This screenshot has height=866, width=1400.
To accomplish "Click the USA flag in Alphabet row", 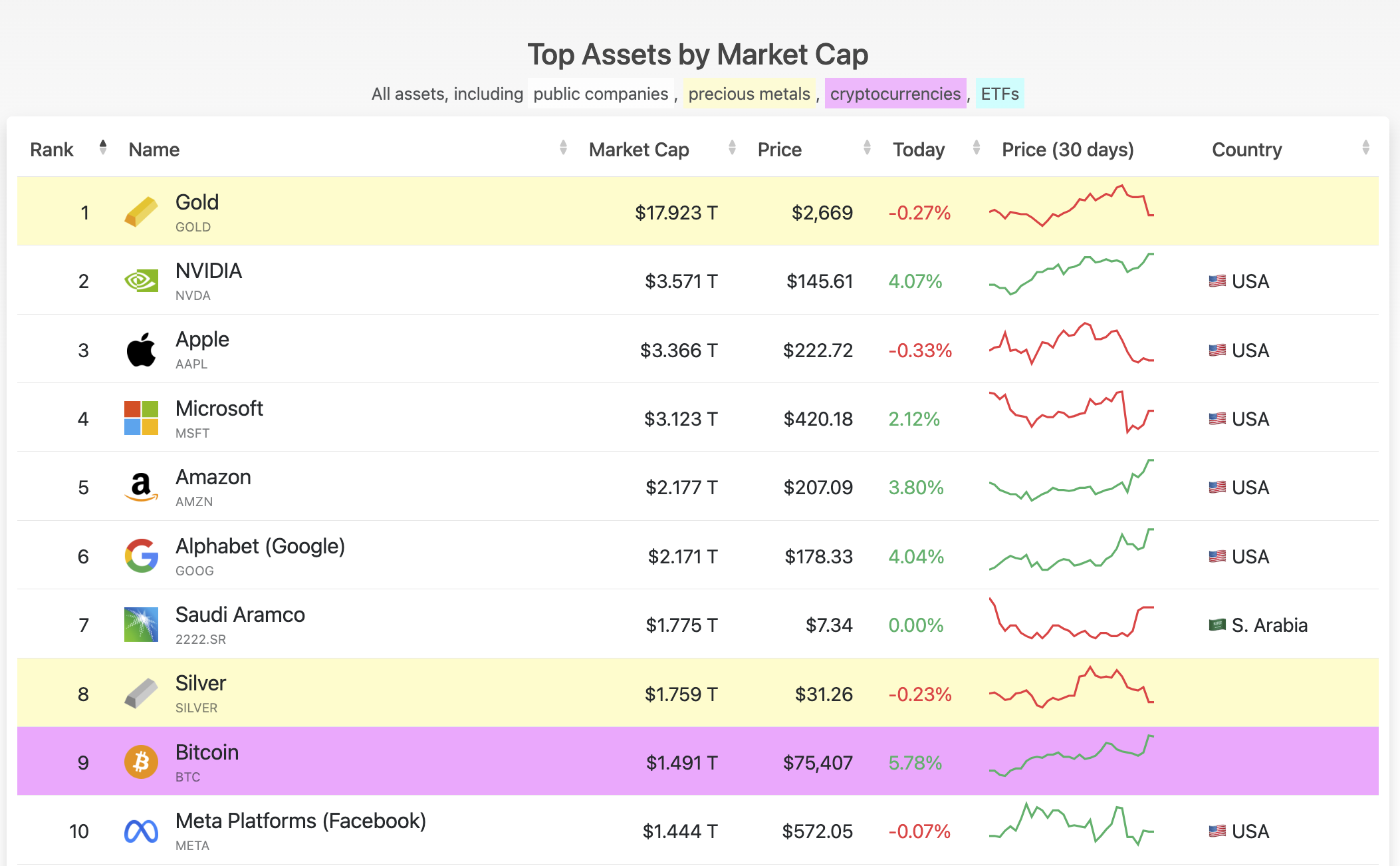I will coord(1217,556).
